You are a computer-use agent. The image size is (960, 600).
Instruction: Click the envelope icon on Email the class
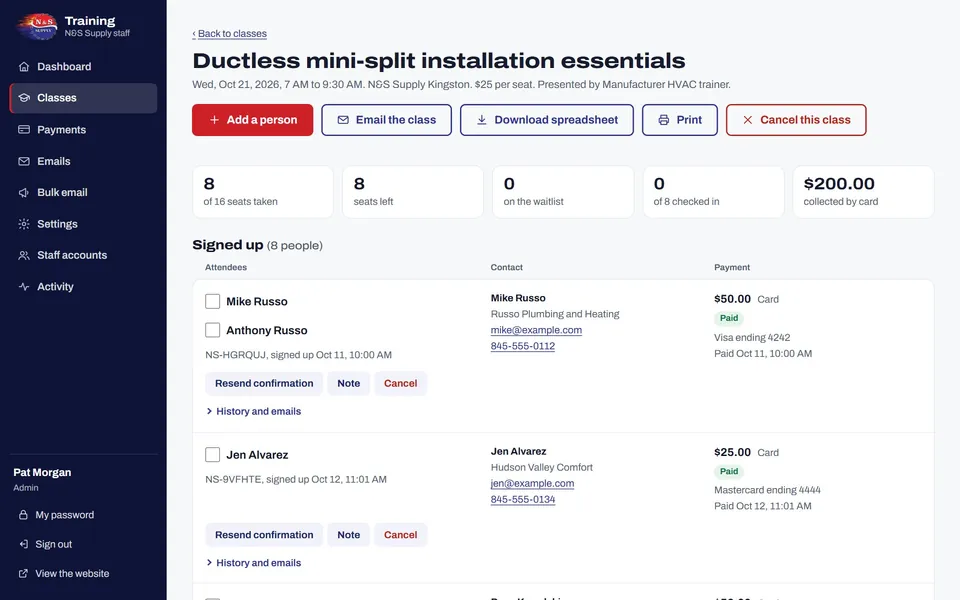343,120
